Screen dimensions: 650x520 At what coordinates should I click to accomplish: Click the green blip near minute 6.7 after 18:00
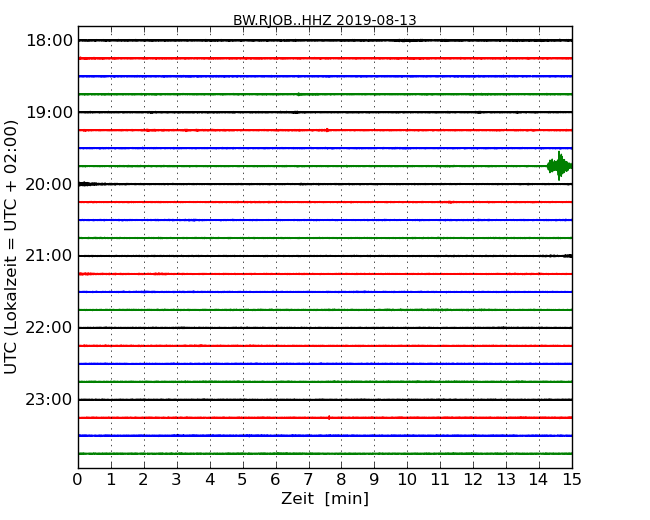click(x=300, y=95)
